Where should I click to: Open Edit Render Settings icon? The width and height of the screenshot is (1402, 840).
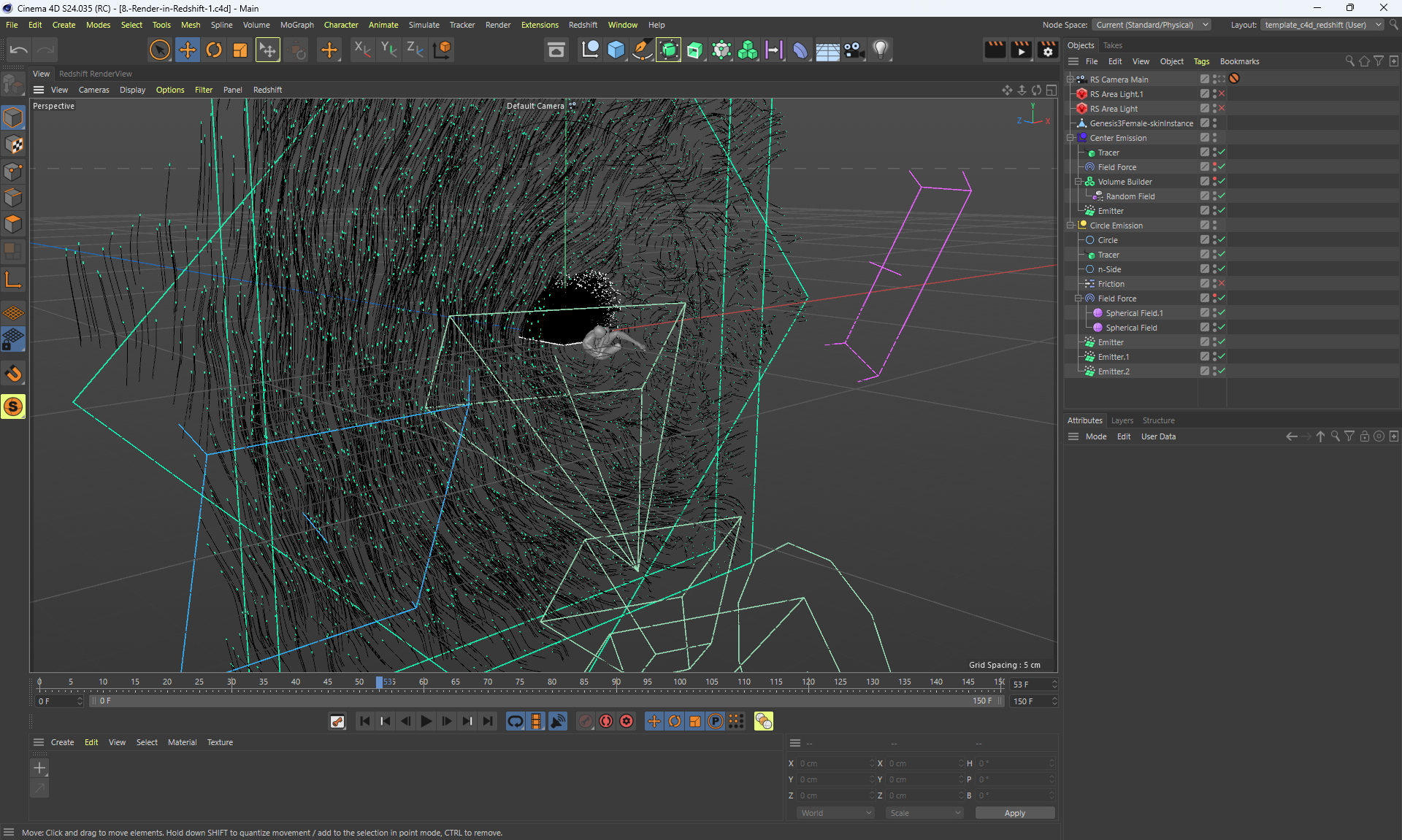coord(1047,50)
